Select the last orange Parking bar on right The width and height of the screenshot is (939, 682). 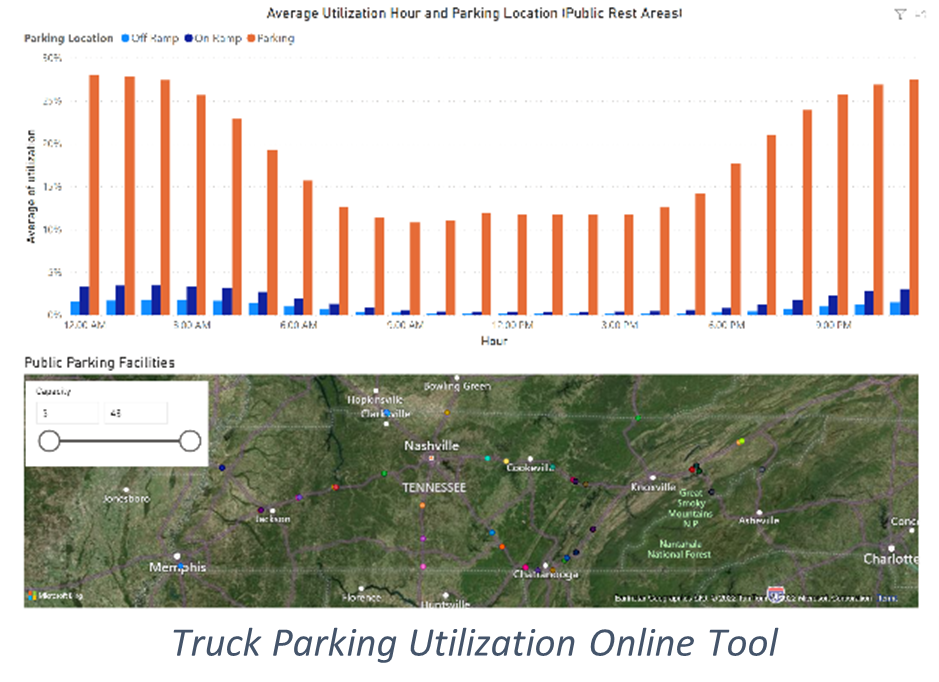[x=913, y=196]
